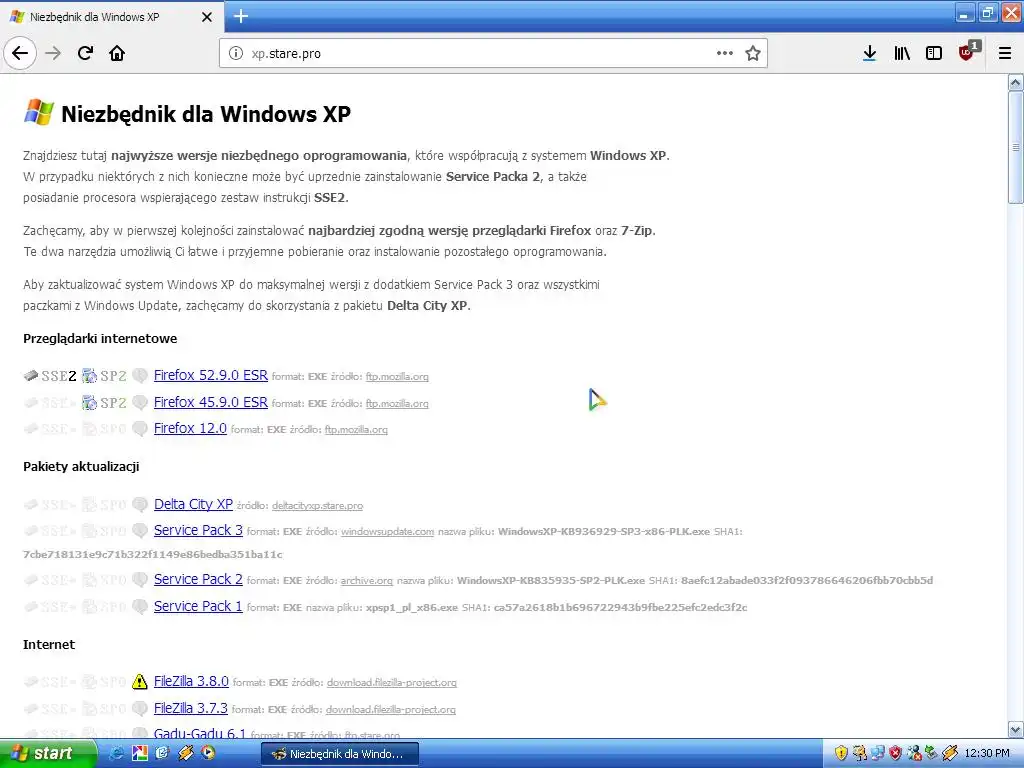Reload the current page
1024x768 pixels.
point(85,54)
